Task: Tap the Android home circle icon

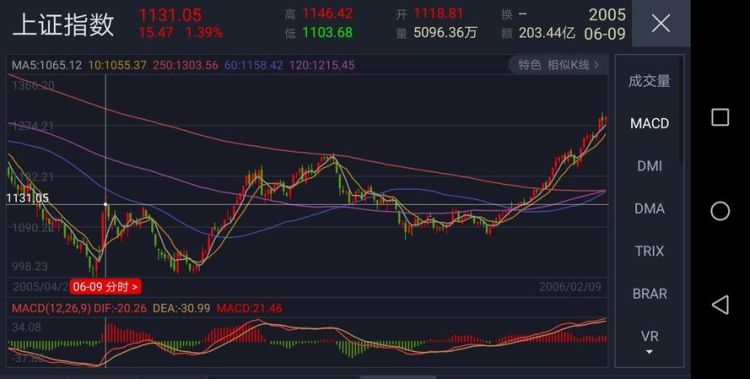Action: 720,211
